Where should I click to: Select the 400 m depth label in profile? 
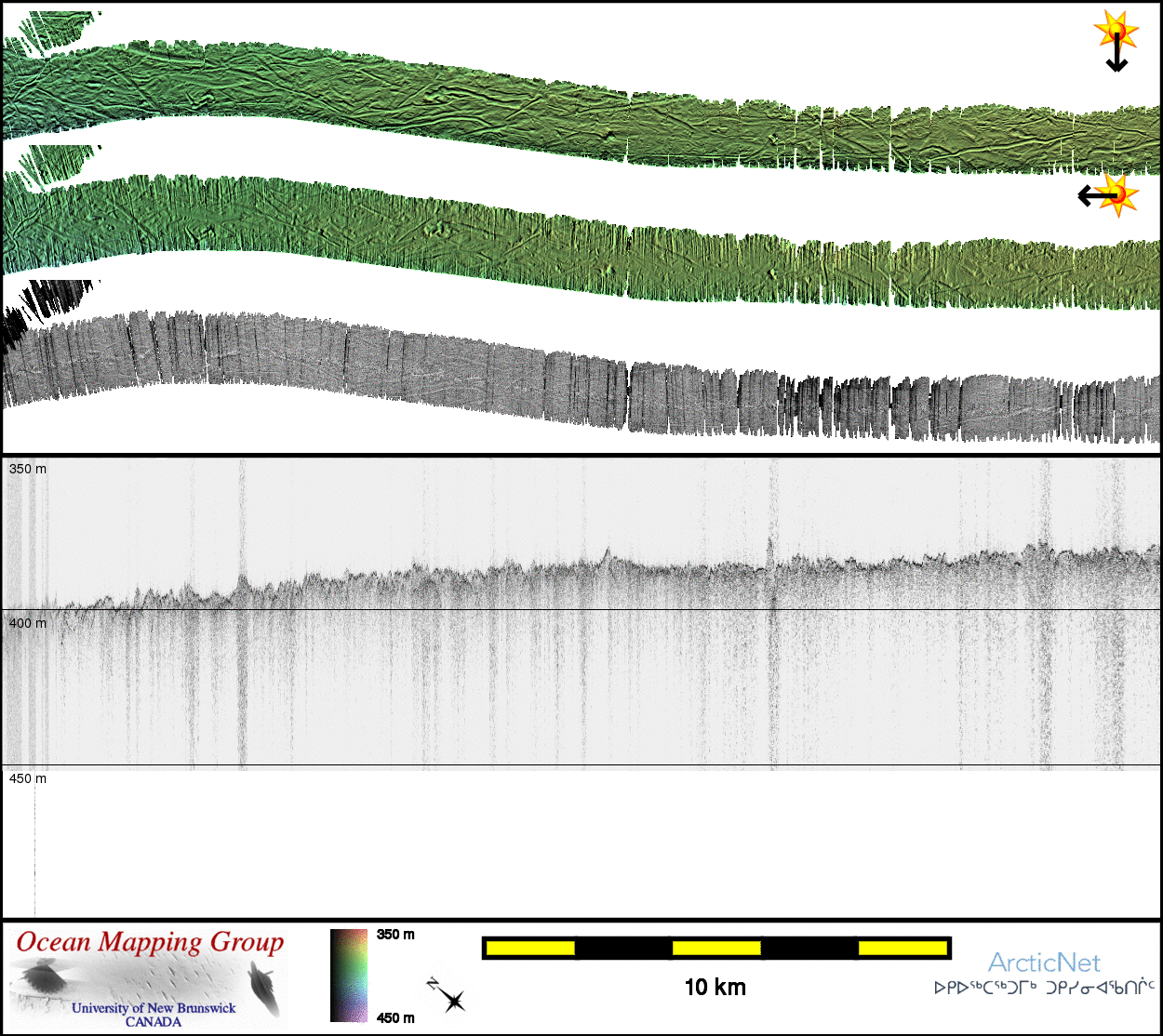point(28,623)
